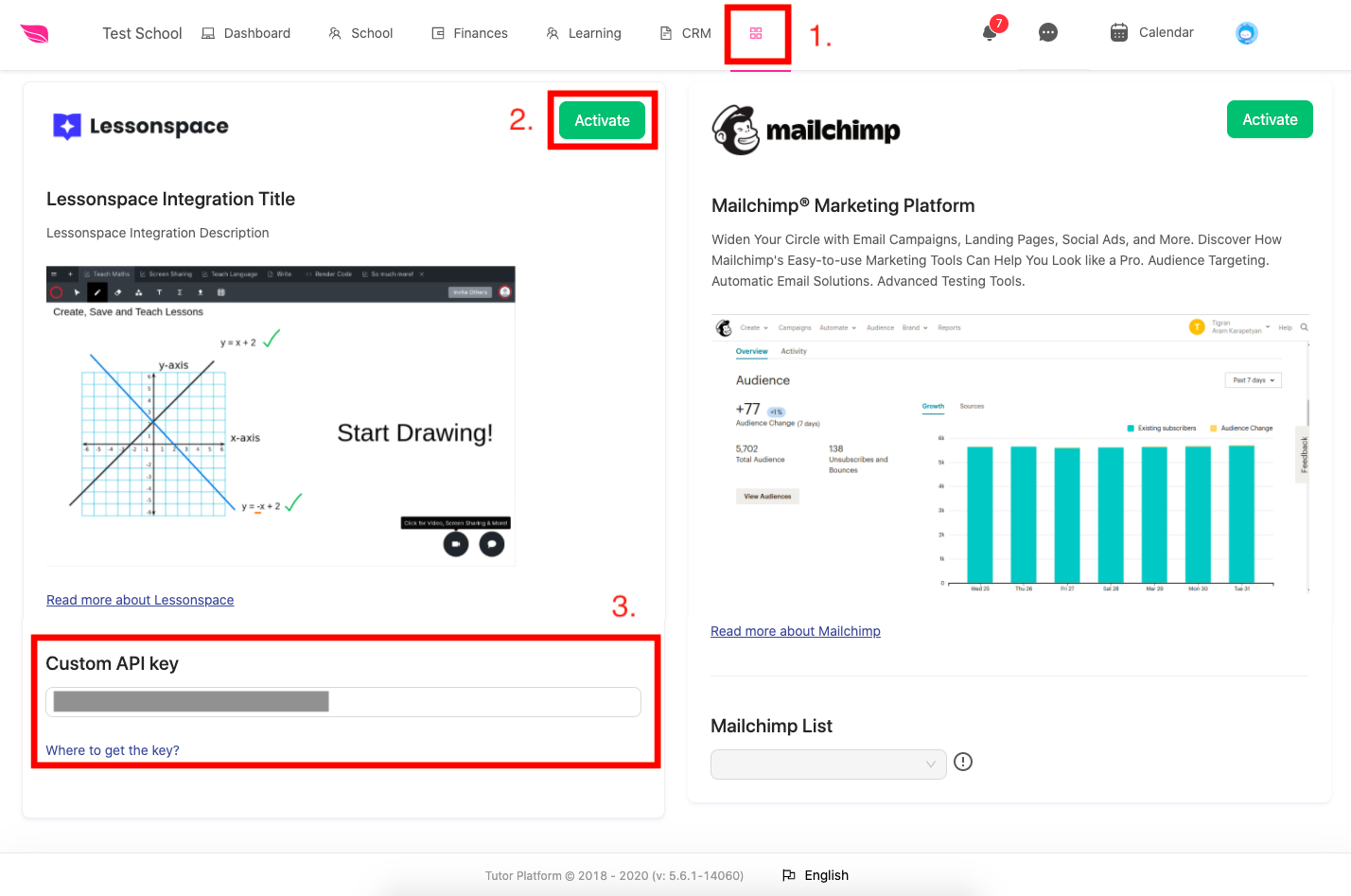The width and height of the screenshot is (1351, 896).
Task: Open the Finances menu
Action: (469, 33)
